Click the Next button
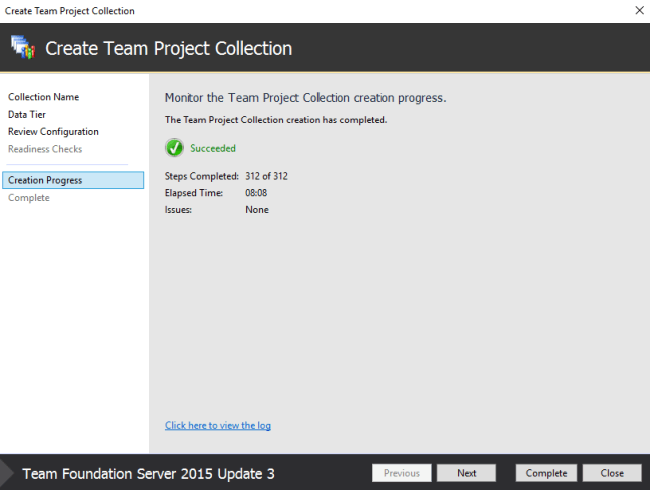Image resolution: width=650 pixels, height=490 pixels. [466, 473]
